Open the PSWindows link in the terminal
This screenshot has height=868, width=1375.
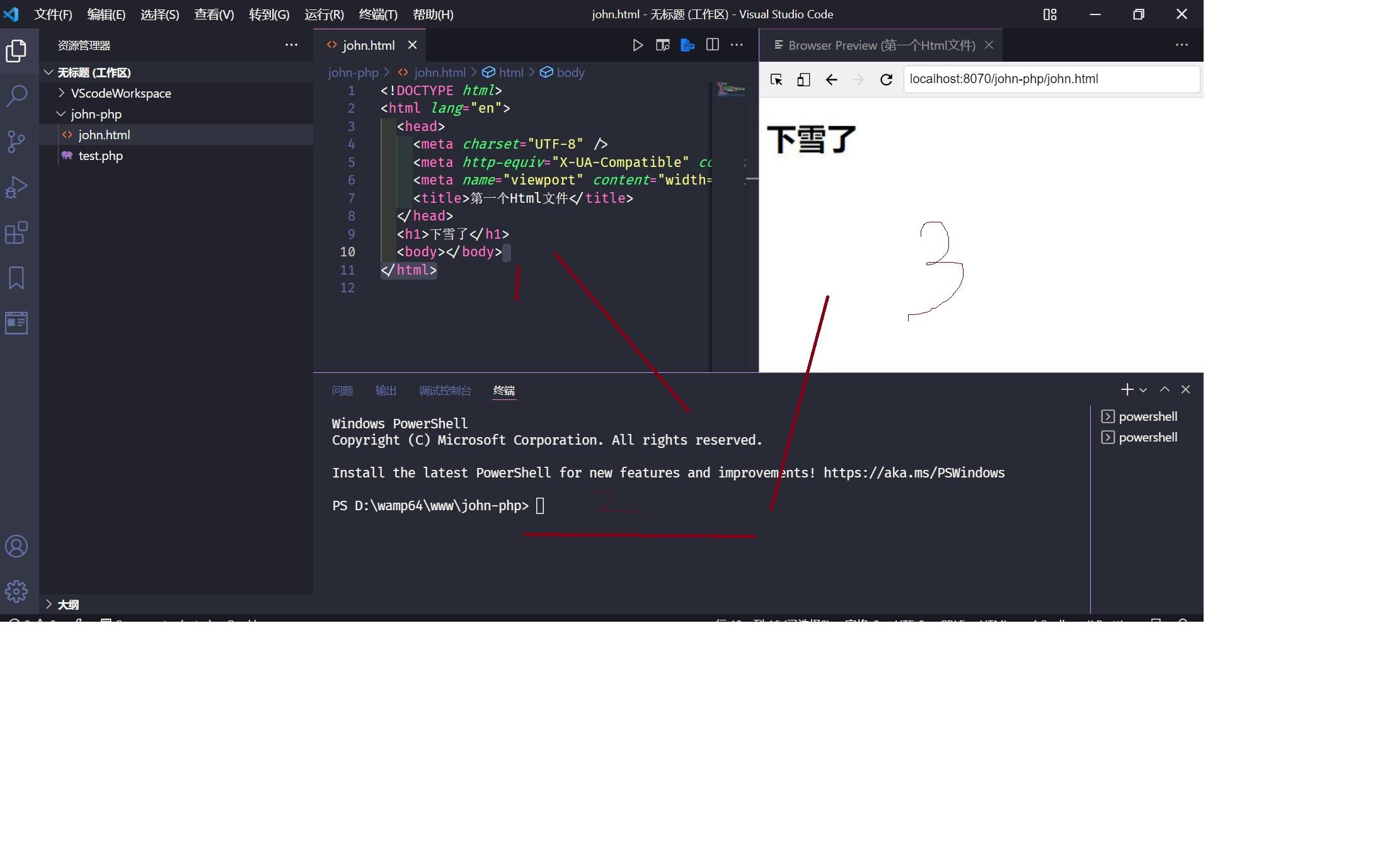pos(914,472)
